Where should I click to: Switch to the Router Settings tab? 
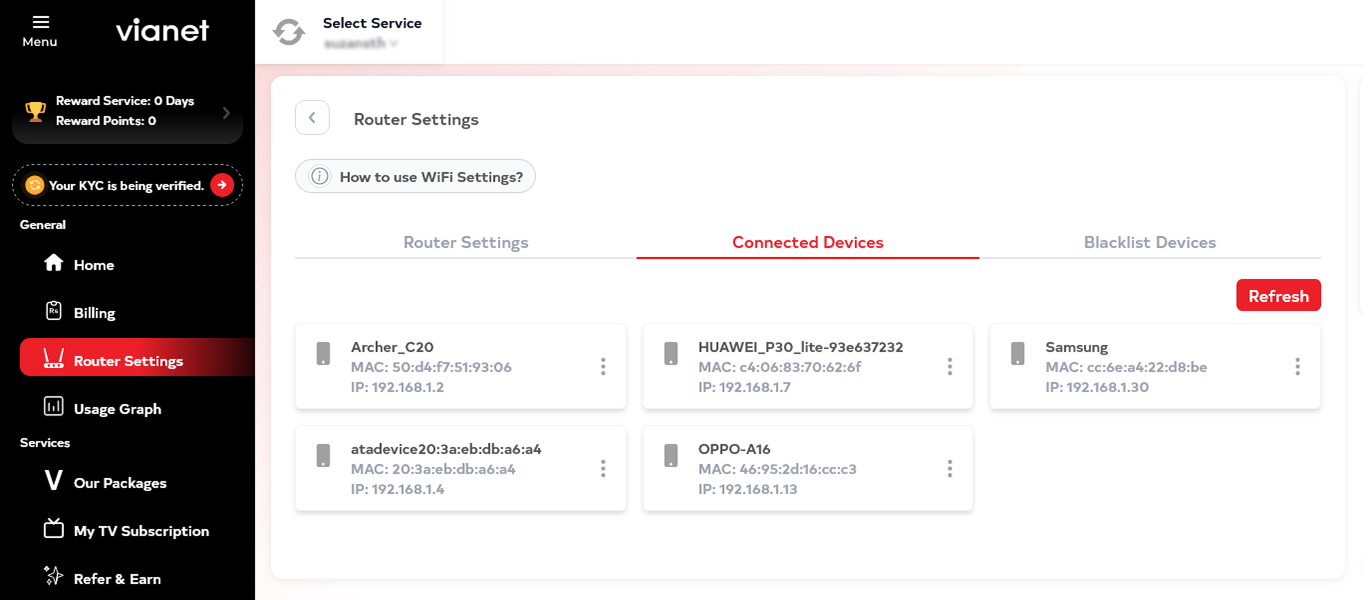coord(466,242)
